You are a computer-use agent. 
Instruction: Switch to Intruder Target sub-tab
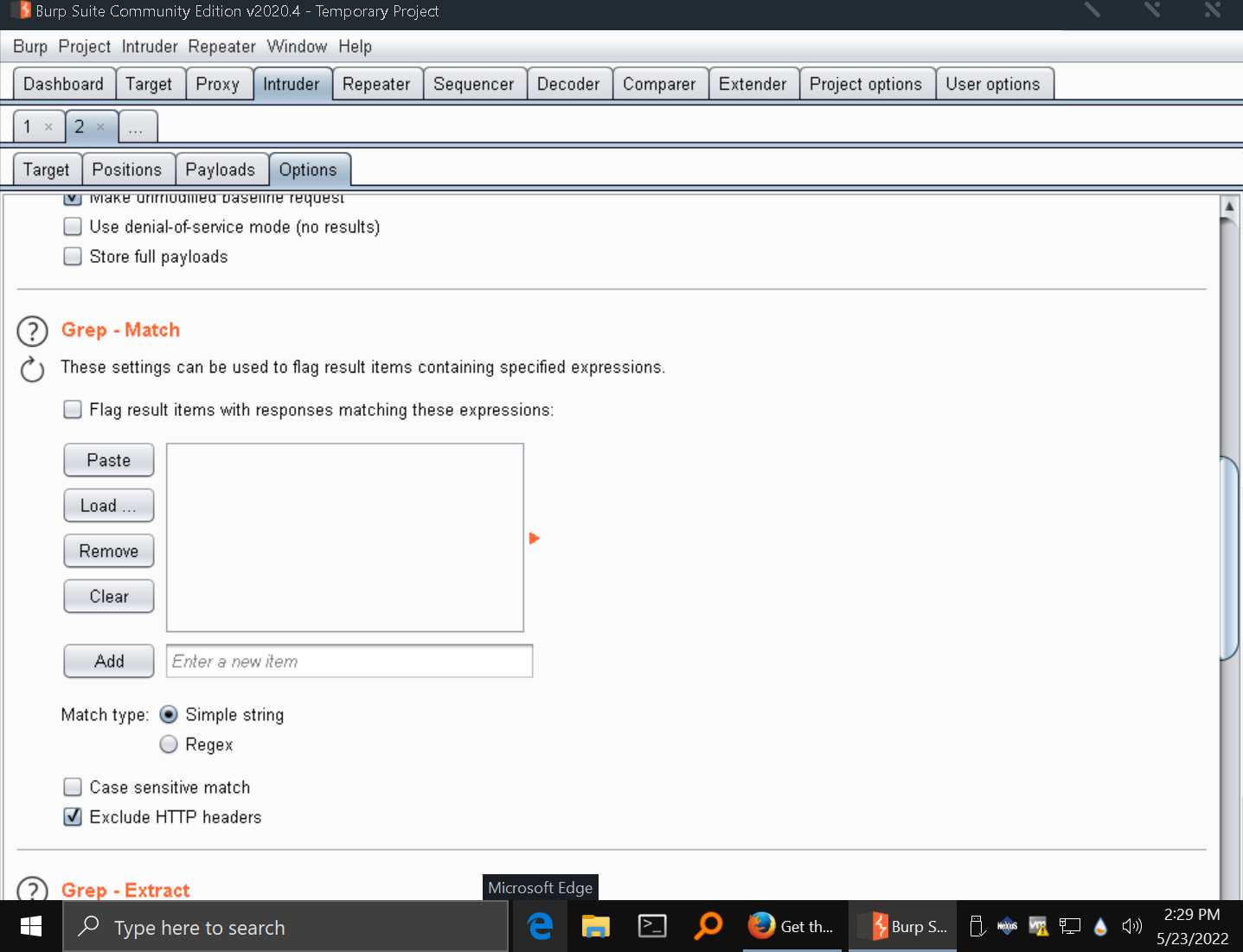pos(47,169)
